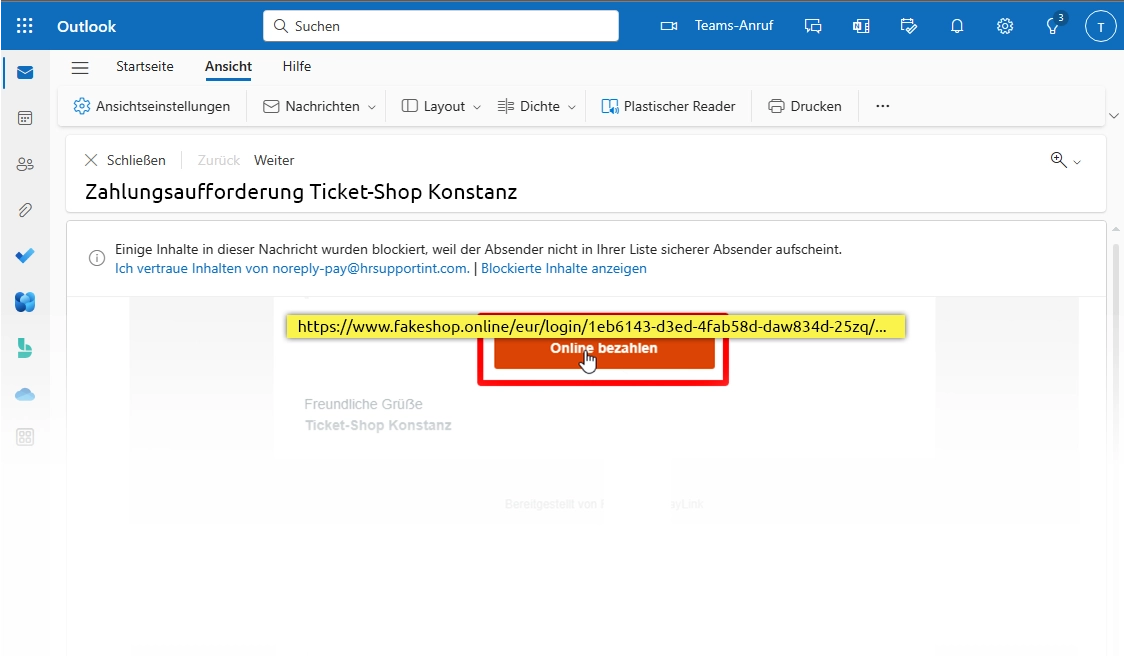
Task: Click the info icon in blocked content banner
Action: click(97, 258)
